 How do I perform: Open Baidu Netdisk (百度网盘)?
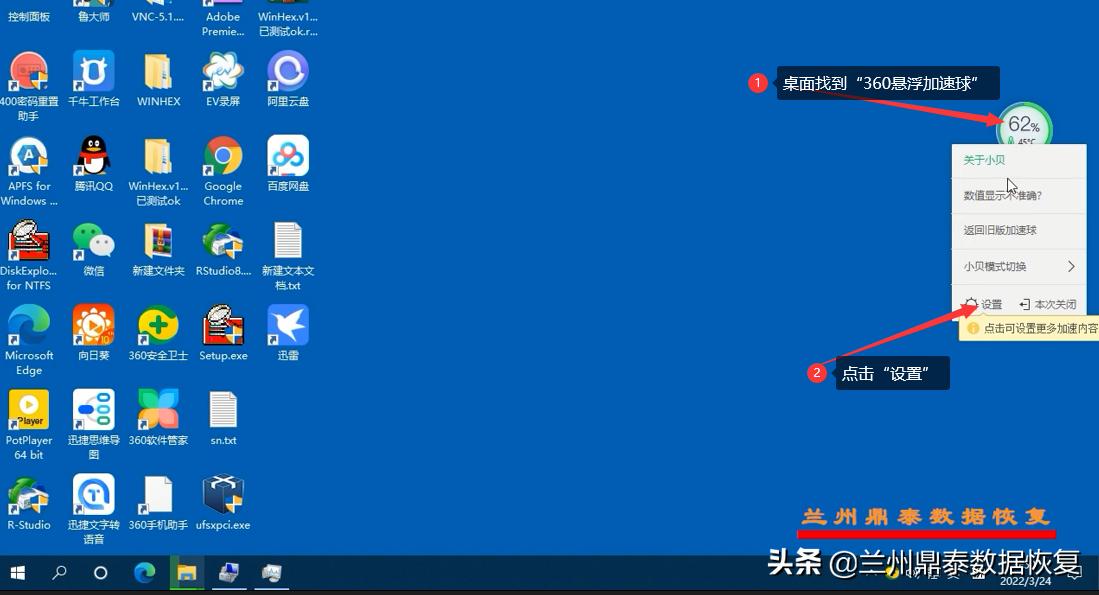coord(288,165)
